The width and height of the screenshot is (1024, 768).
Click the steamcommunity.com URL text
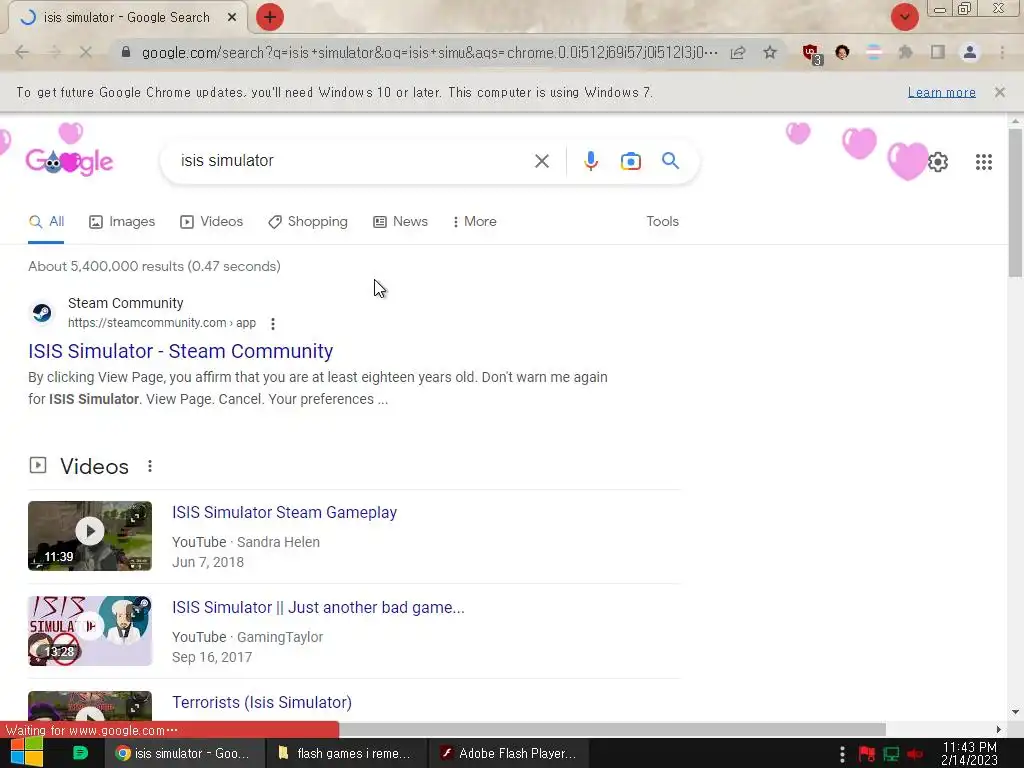[x=161, y=323]
